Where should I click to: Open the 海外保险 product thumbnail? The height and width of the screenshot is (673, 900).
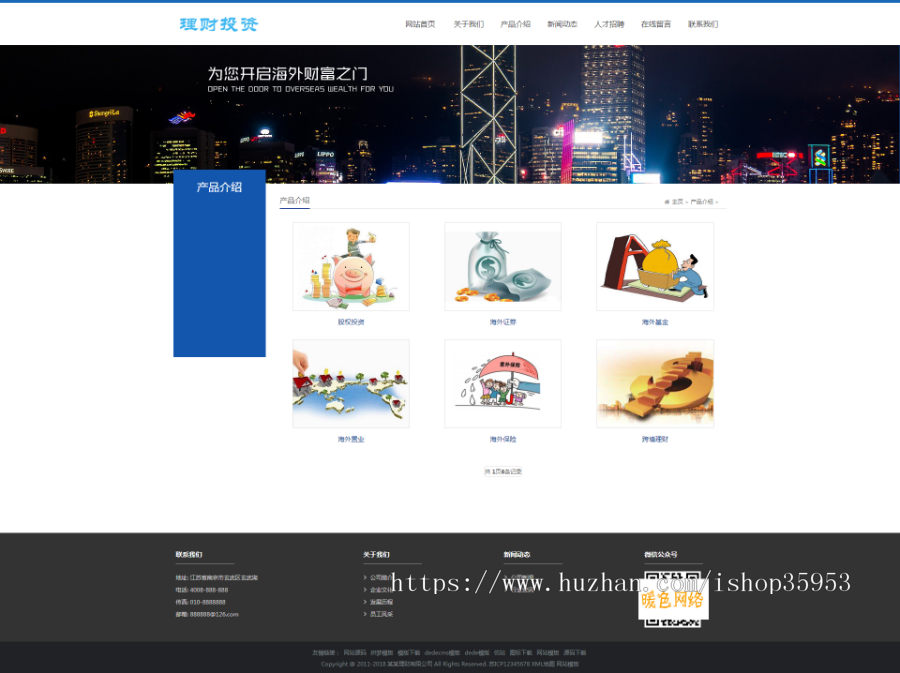tap(502, 383)
